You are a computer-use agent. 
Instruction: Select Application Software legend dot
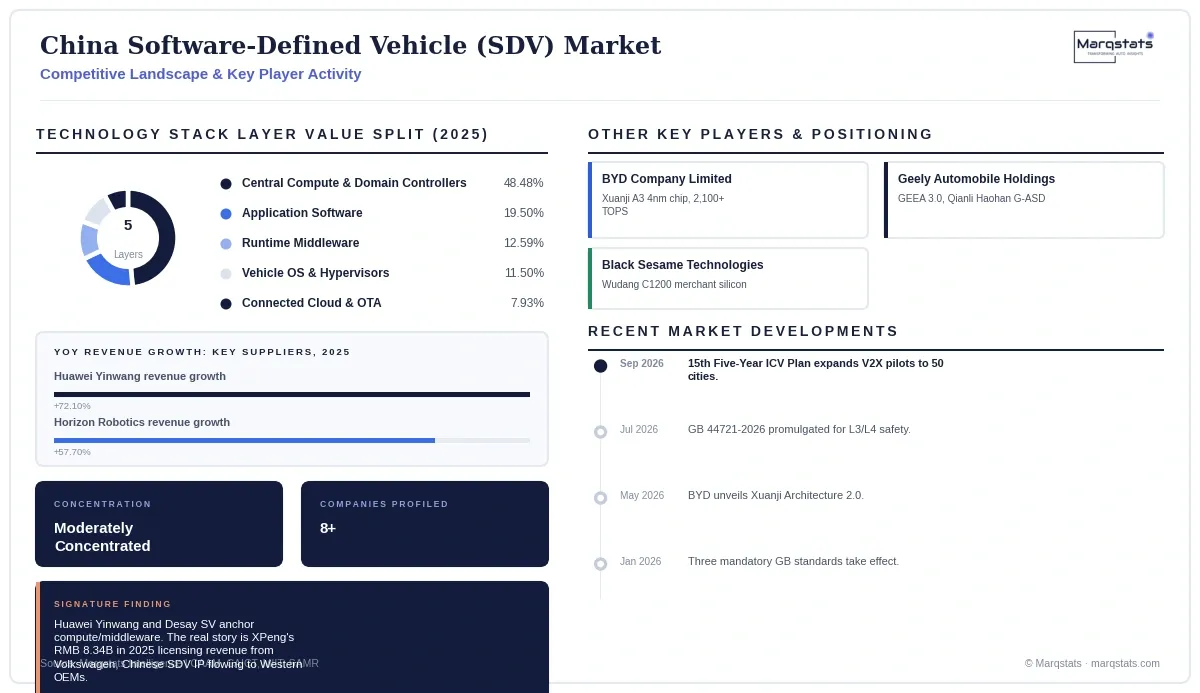pos(226,214)
